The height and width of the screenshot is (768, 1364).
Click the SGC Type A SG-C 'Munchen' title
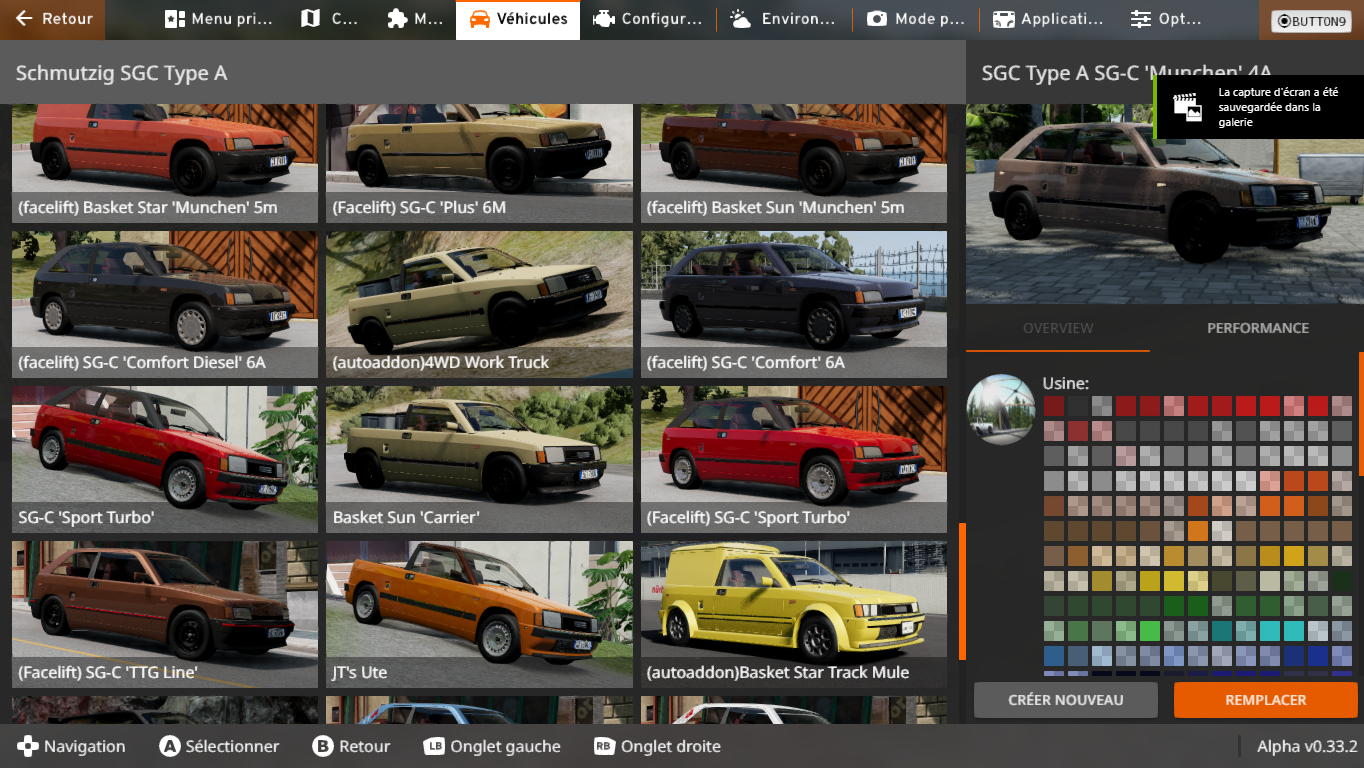click(x=1126, y=73)
